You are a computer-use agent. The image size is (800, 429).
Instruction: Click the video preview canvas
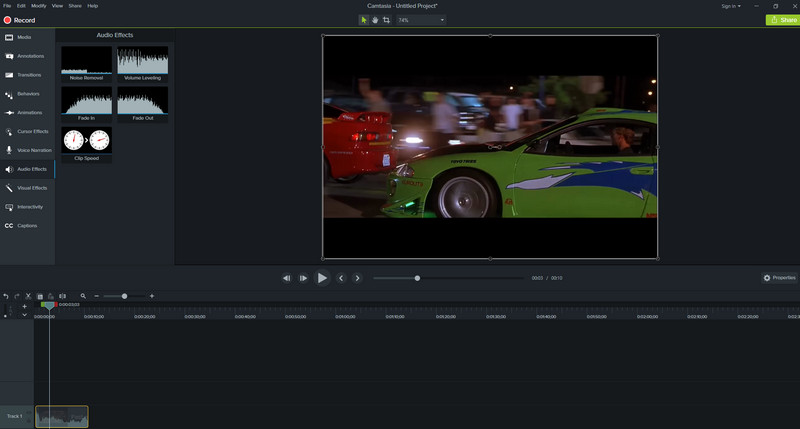click(490, 147)
